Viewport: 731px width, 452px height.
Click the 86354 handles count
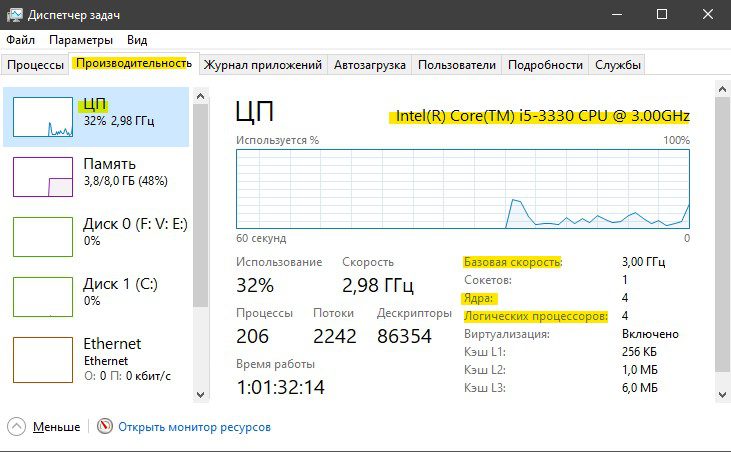tap(405, 336)
